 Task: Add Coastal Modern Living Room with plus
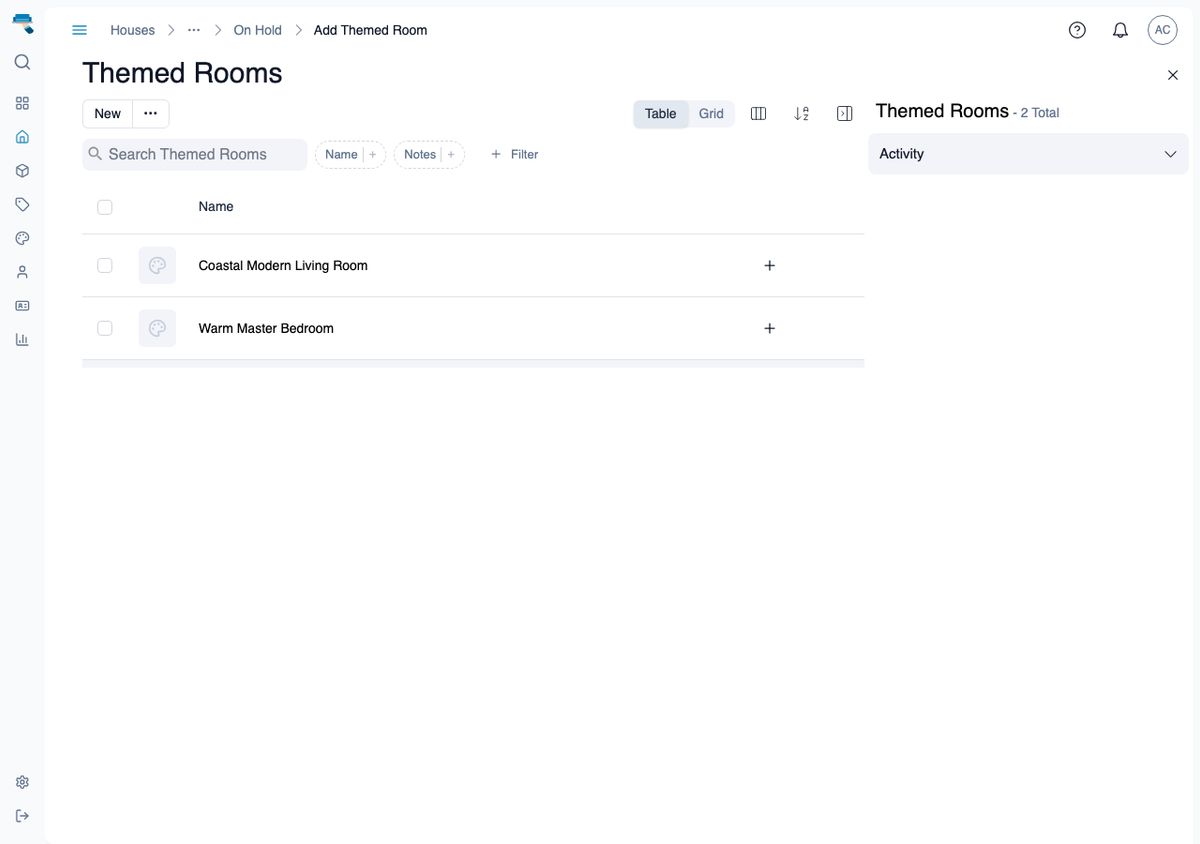pyautogui.click(x=769, y=265)
